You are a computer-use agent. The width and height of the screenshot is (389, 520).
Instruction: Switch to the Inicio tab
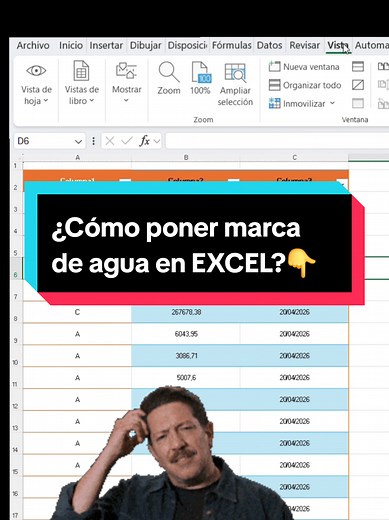(x=71, y=45)
